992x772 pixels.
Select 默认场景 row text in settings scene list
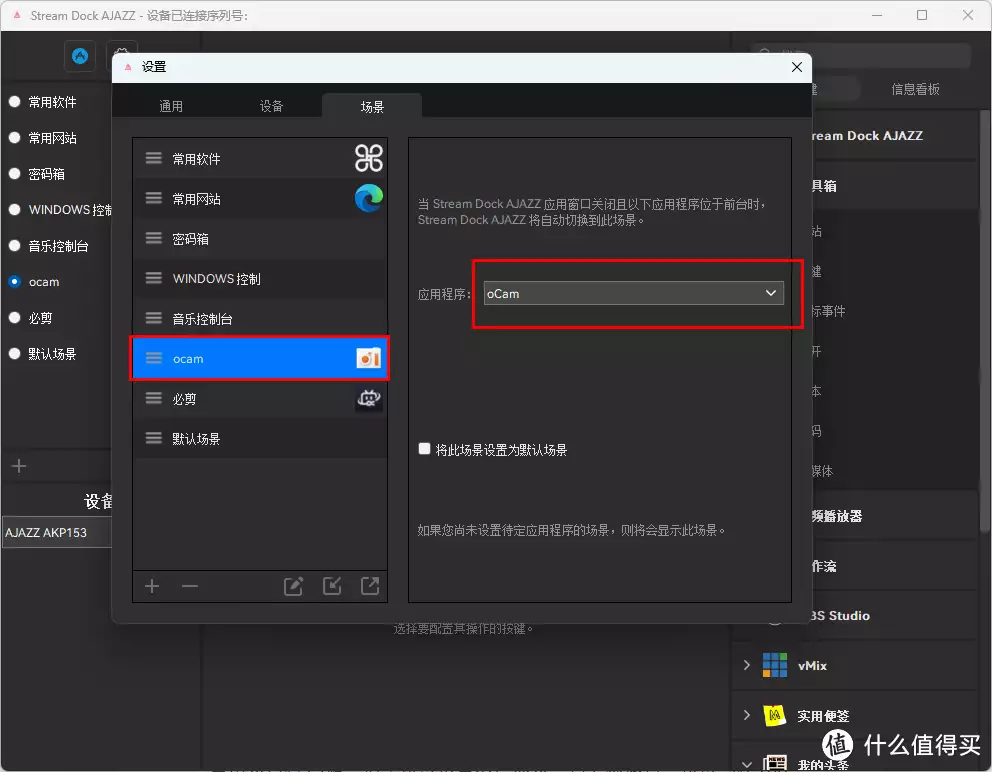click(196, 439)
